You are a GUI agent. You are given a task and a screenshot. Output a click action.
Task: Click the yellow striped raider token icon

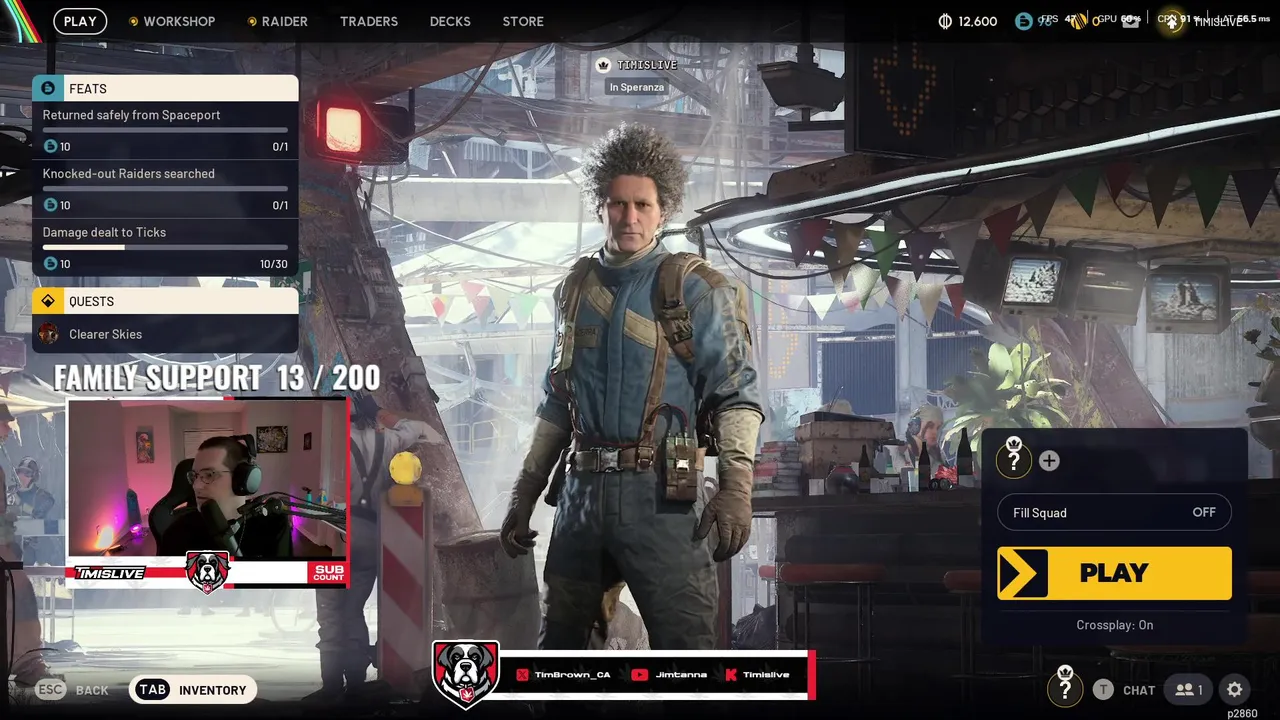(x=1078, y=21)
